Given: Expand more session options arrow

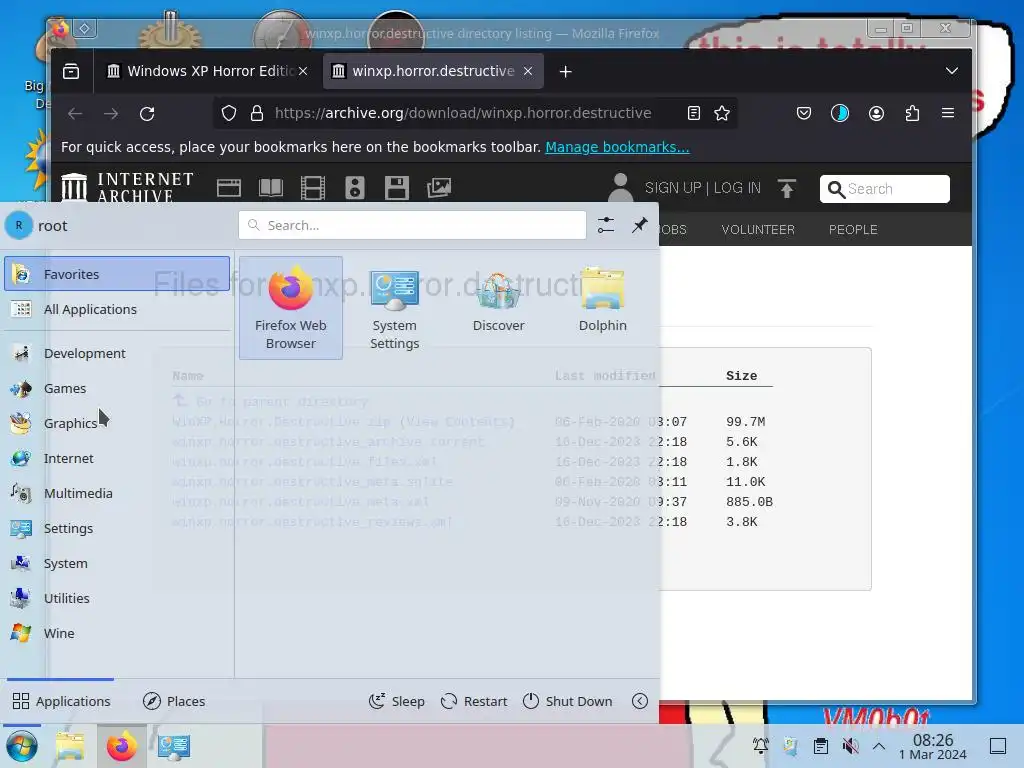Looking at the screenshot, I should pos(640,701).
